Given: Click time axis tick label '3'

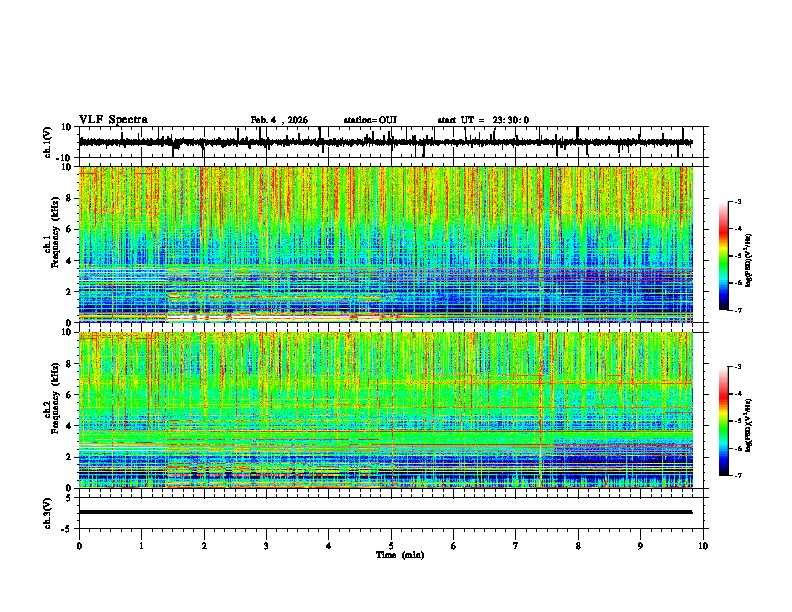Looking at the screenshot, I should (x=266, y=546).
